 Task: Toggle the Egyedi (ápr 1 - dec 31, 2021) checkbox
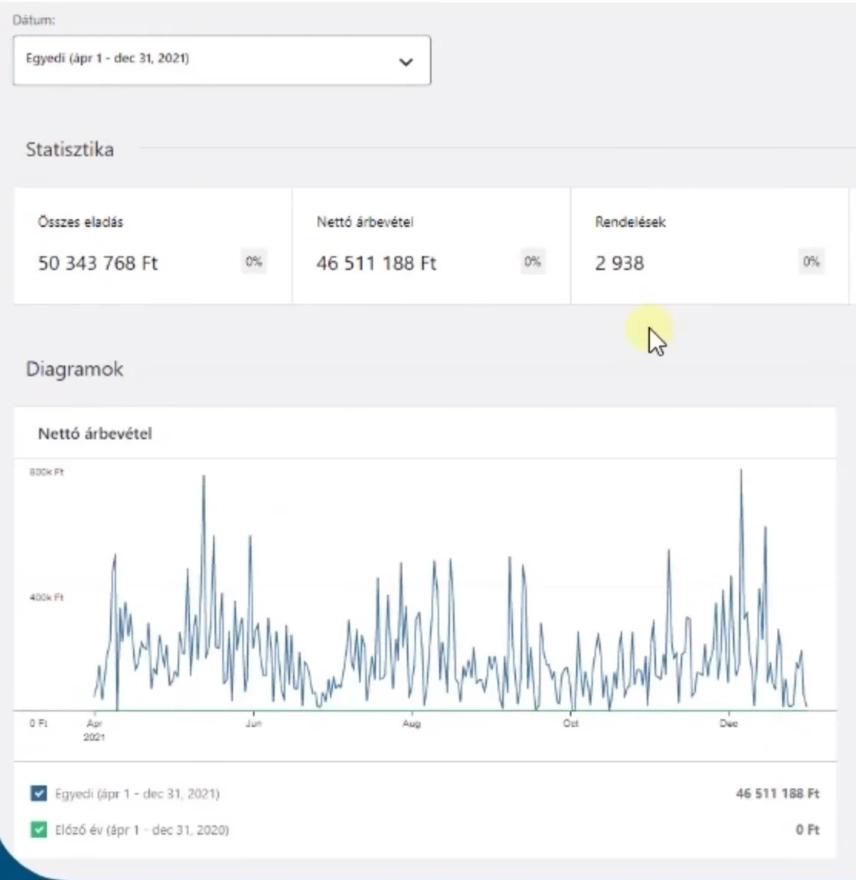[x=39, y=794]
